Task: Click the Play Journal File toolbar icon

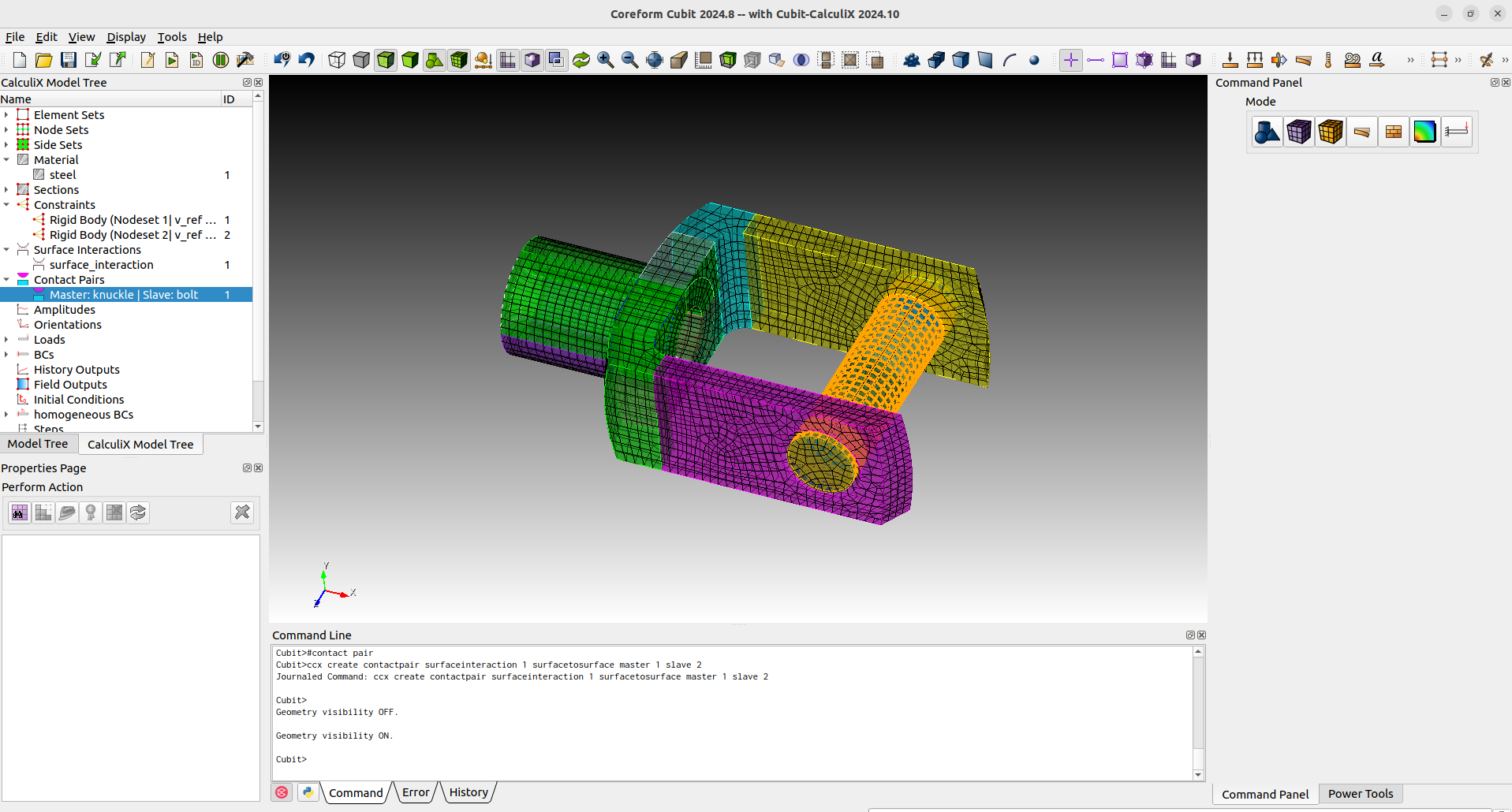Action: [172, 59]
